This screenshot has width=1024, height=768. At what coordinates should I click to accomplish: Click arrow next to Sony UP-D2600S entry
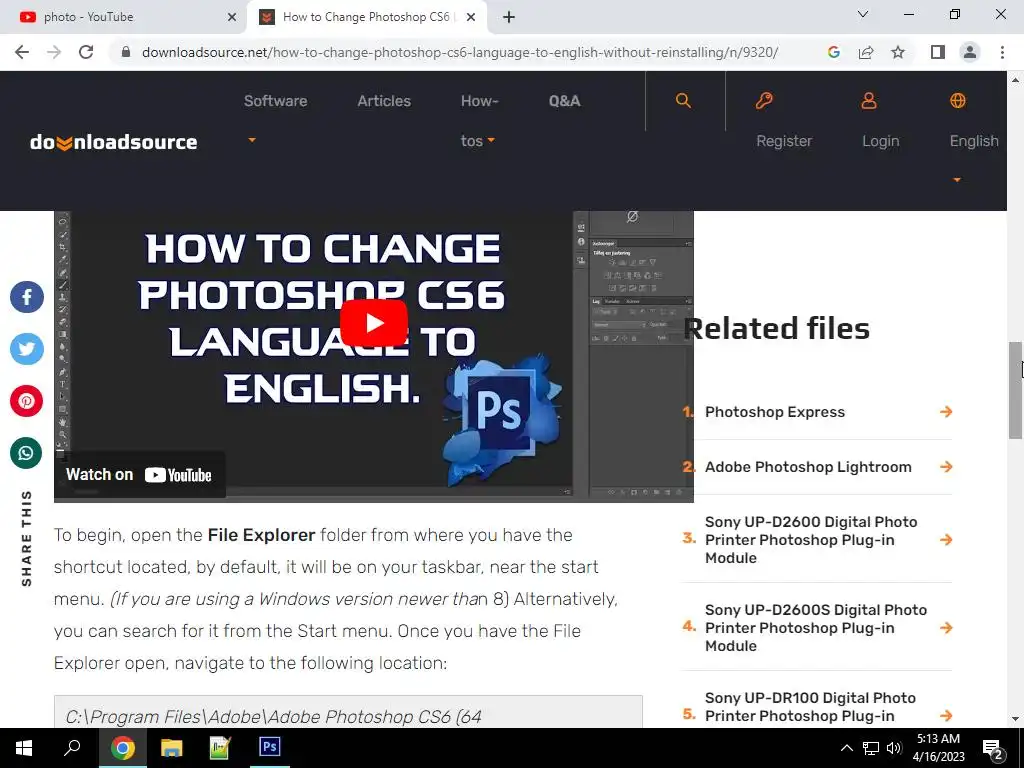(946, 628)
